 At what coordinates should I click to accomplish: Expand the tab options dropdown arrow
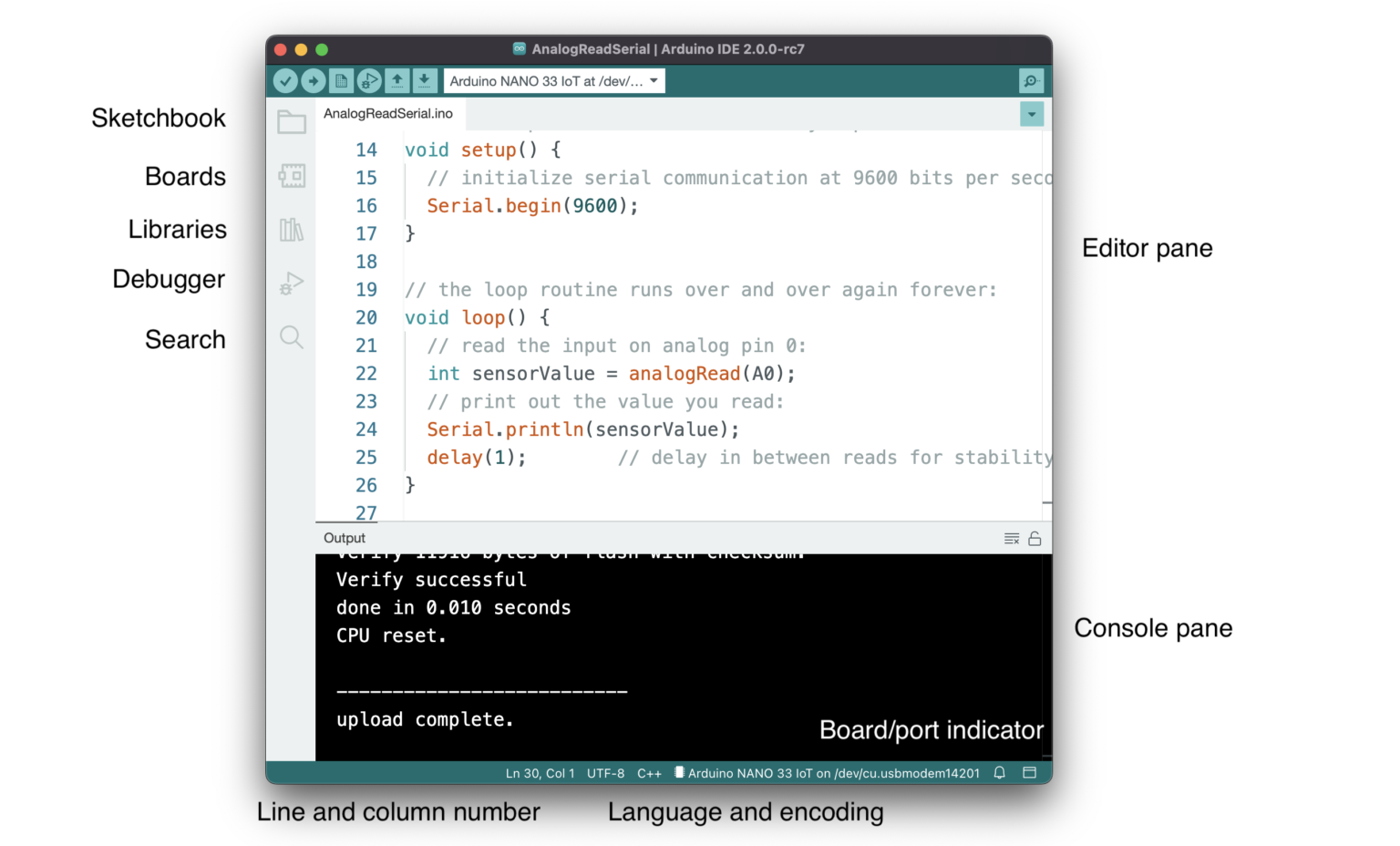pyautogui.click(x=1031, y=114)
